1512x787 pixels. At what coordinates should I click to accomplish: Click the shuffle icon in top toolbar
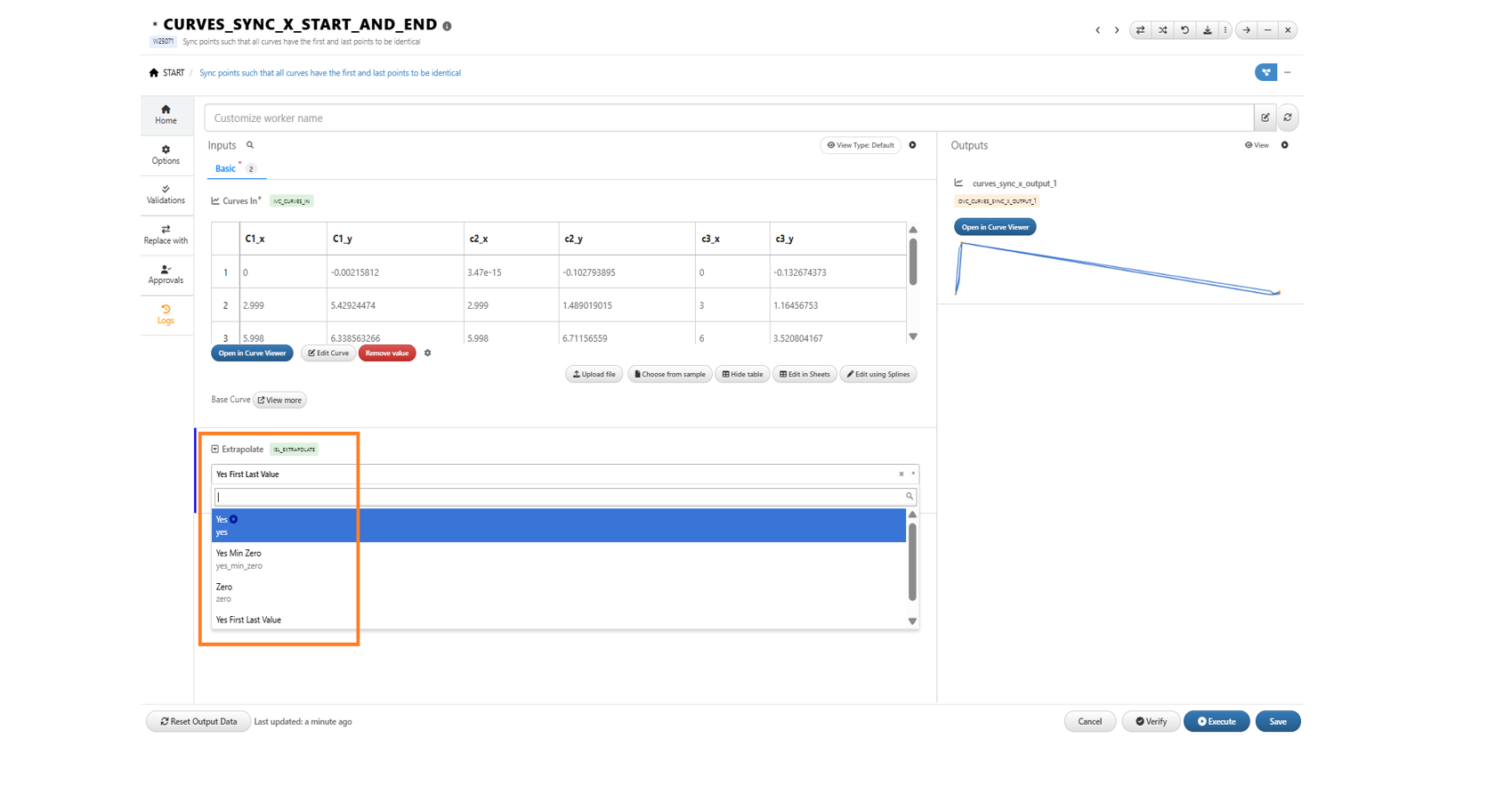click(x=1162, y=30)
